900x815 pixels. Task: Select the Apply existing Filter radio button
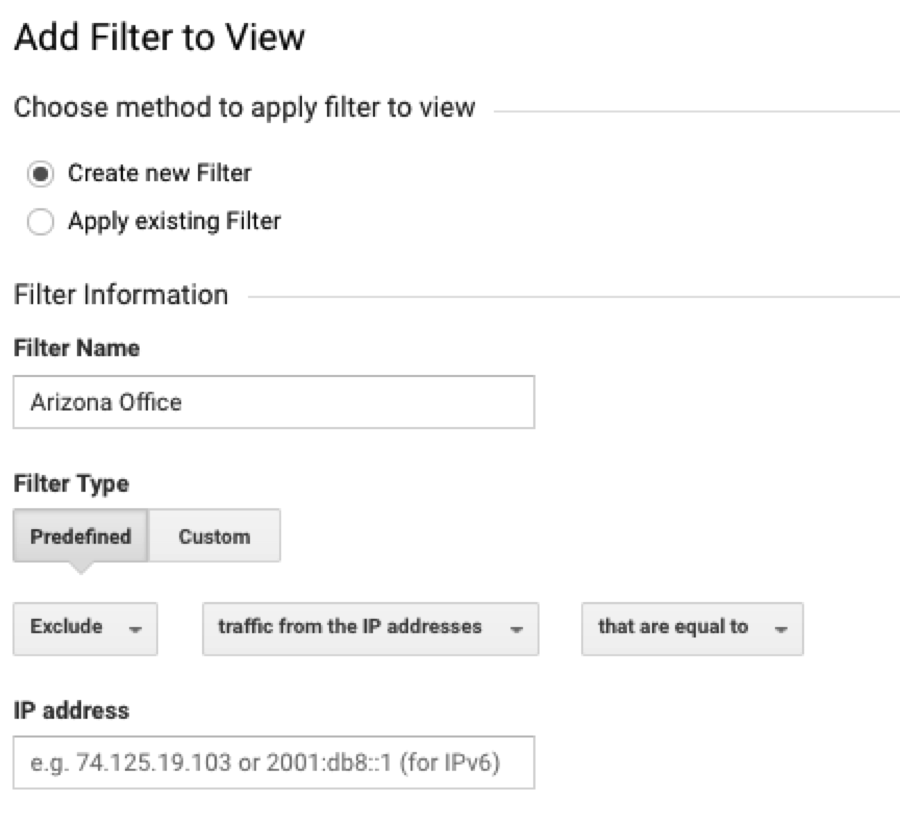42,223
